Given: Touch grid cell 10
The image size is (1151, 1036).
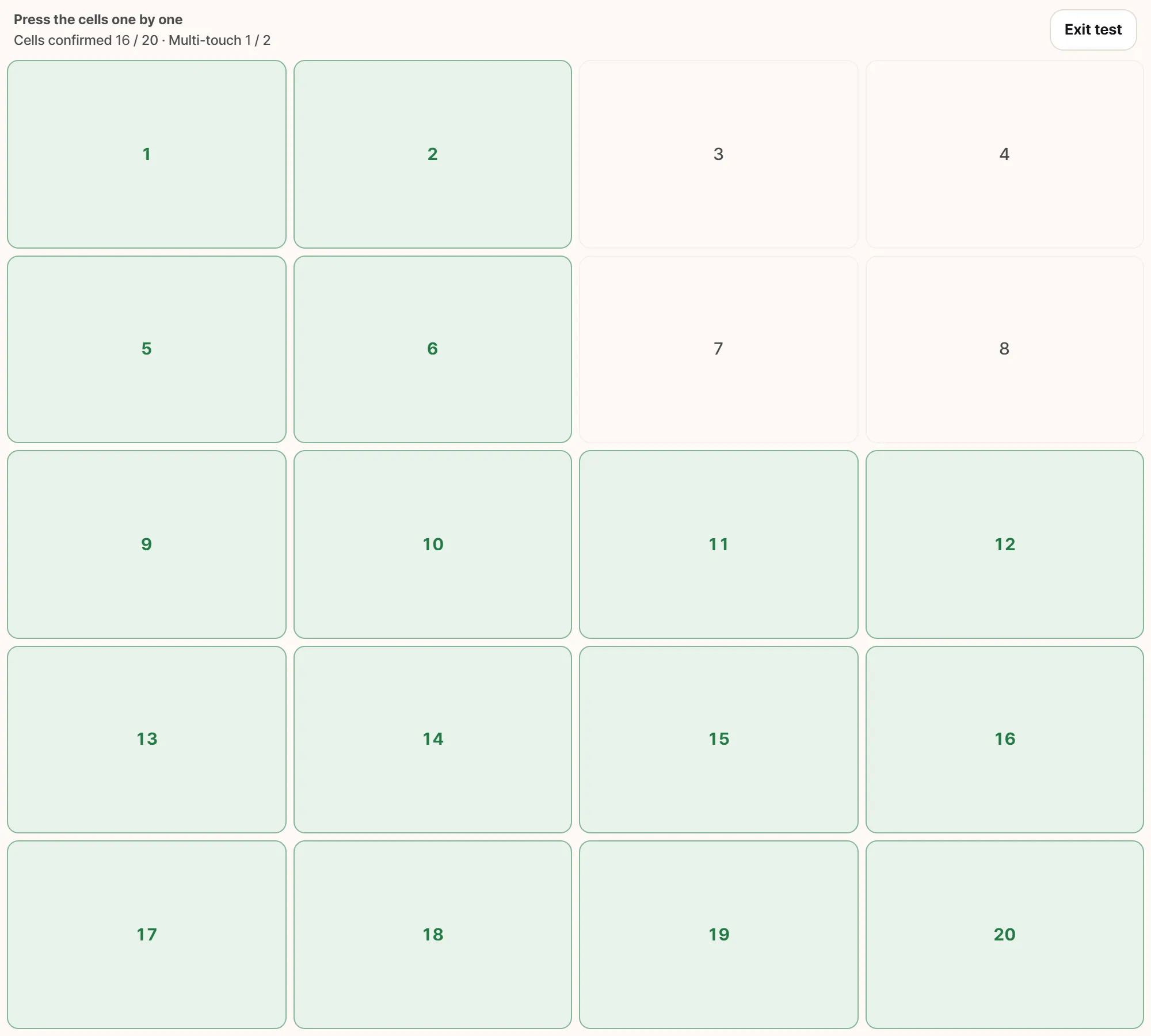Looking at the screenshot, I should [x=433, y=544].
